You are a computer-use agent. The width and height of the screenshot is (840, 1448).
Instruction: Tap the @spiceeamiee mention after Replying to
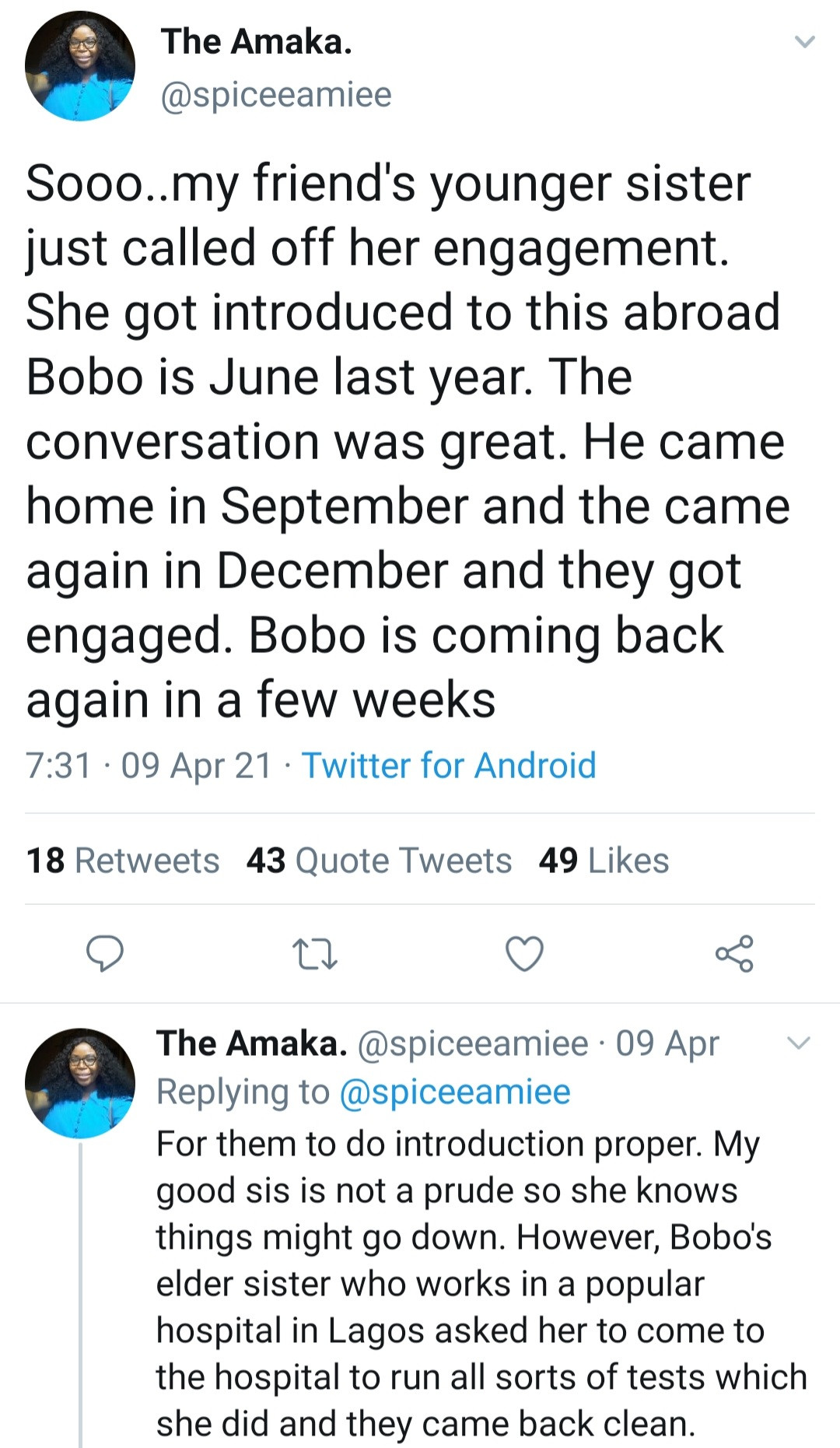click(x=455, y=1092)
